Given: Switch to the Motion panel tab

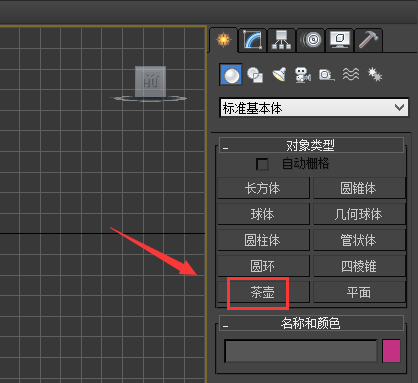Looking at the screenshot, I should point(311,40).
